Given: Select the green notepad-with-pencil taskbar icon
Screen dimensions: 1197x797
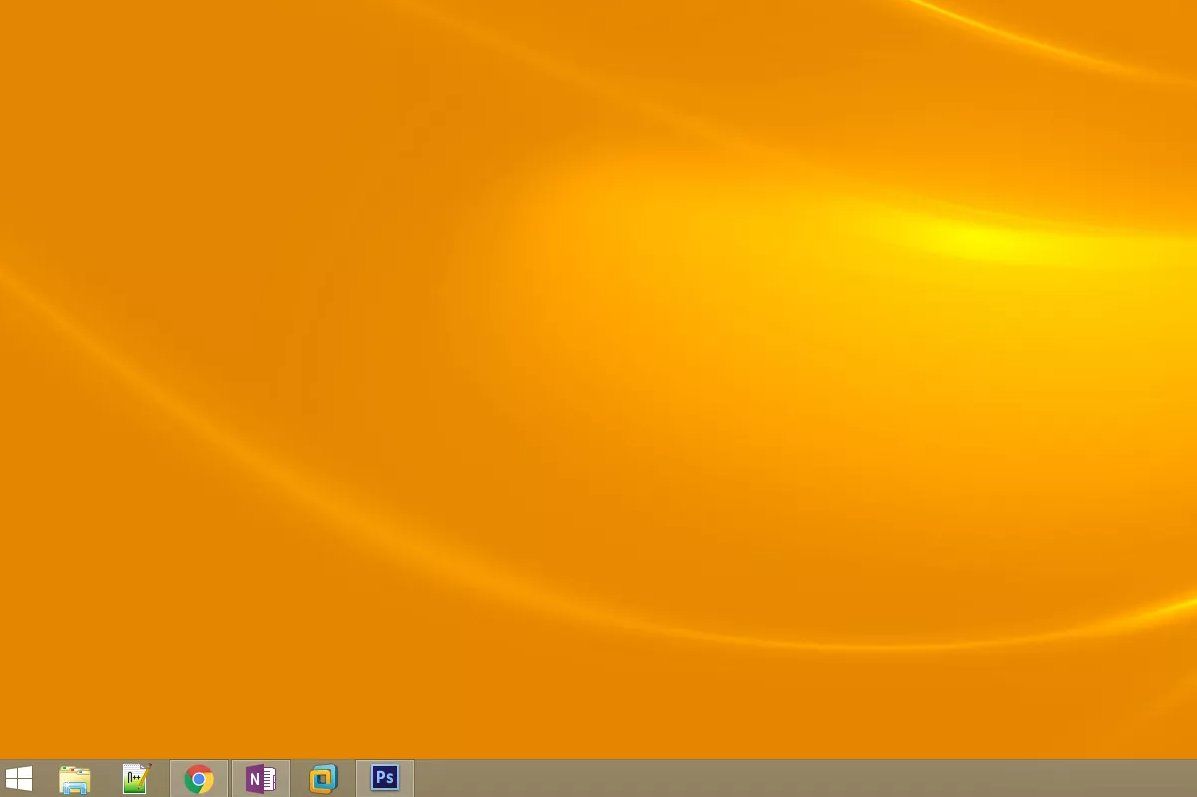Looking at the screenshot, I should [x=137, y=778].
